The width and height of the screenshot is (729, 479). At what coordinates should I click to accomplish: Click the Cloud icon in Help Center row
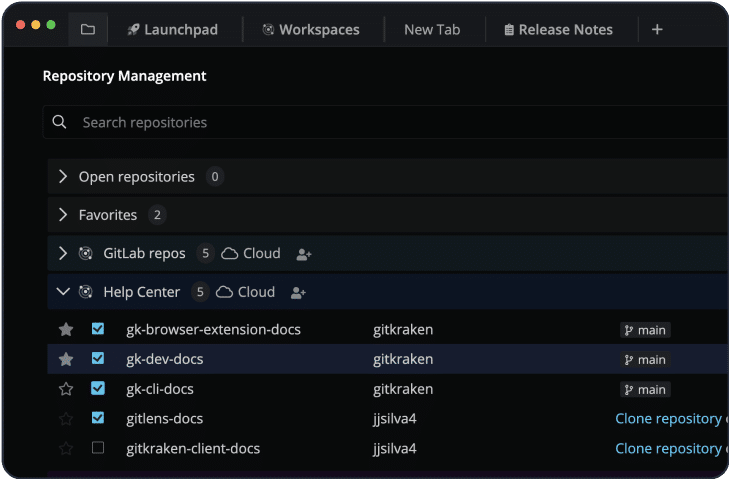[x=224, y=292]
